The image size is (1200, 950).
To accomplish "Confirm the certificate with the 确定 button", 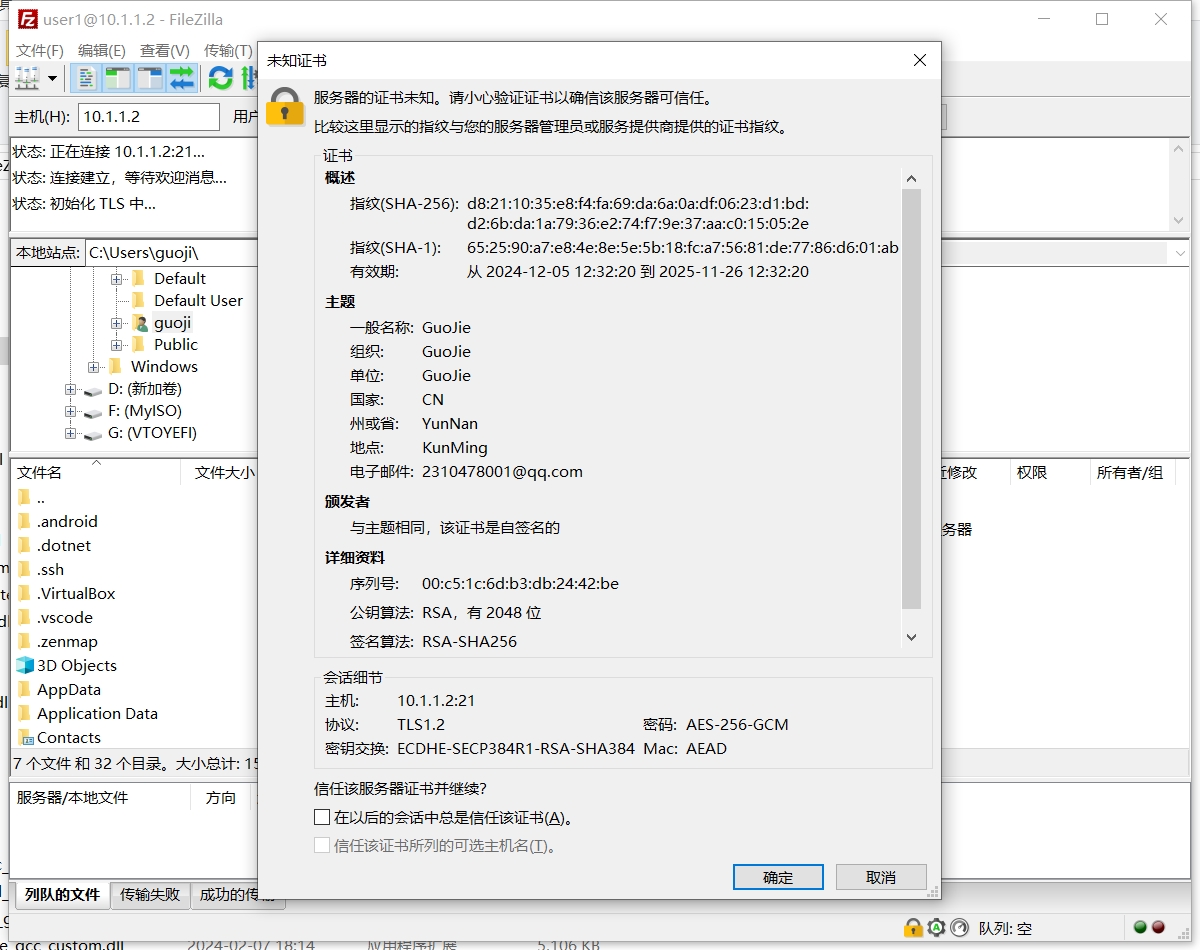I will 778,877.
